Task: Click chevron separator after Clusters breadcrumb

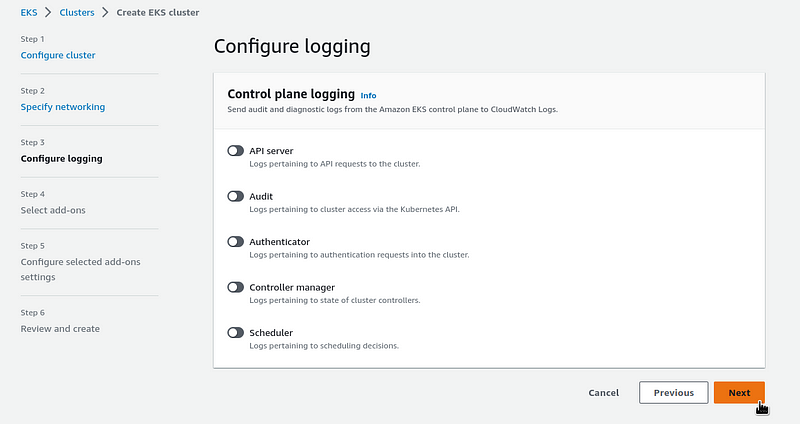Action: (x=105, y=12)
